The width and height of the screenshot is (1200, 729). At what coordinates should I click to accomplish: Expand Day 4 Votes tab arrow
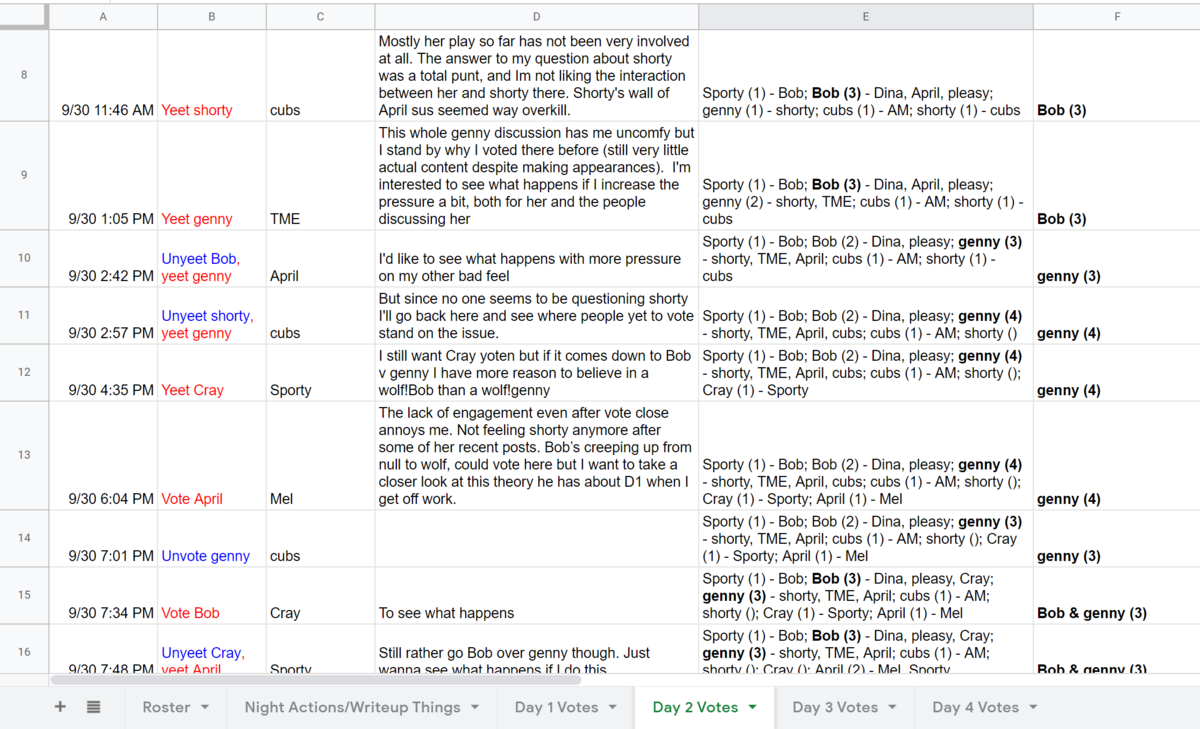pos(1032,707)
